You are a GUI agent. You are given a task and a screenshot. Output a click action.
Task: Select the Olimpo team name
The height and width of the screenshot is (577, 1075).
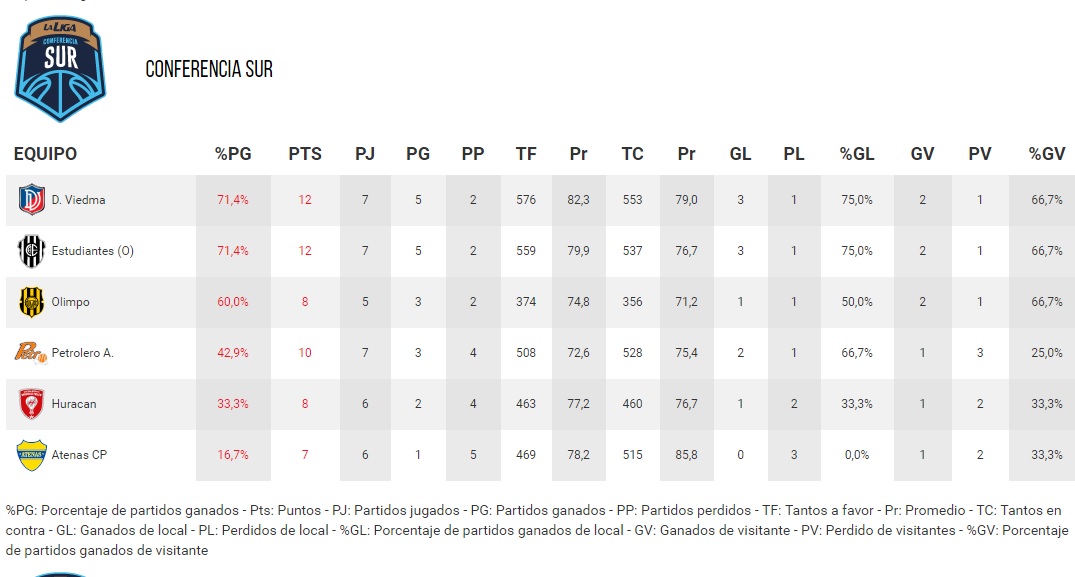71,302
